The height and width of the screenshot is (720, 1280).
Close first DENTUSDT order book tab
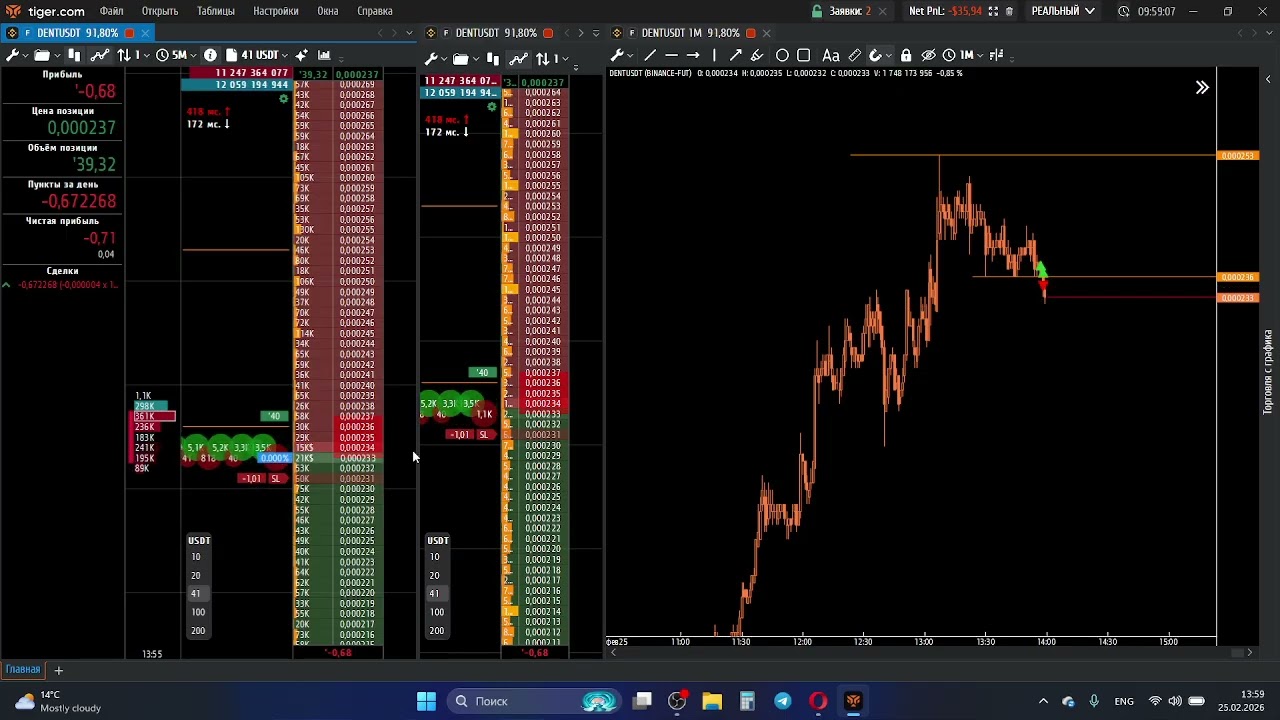[145, 33]
